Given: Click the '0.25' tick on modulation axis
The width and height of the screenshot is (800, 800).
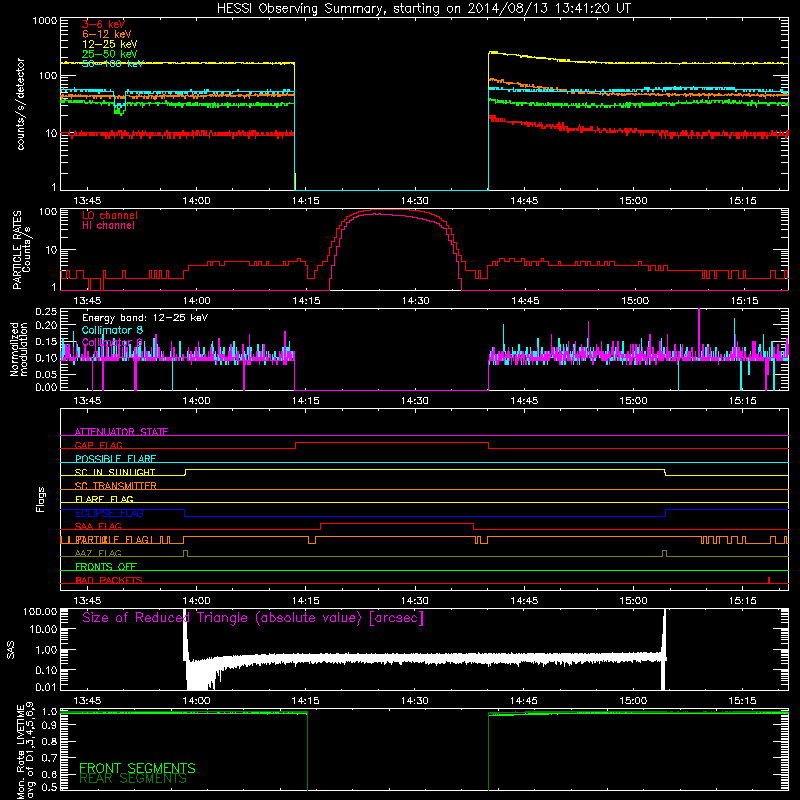Looking at the screenshot, I should click(46, 312).
